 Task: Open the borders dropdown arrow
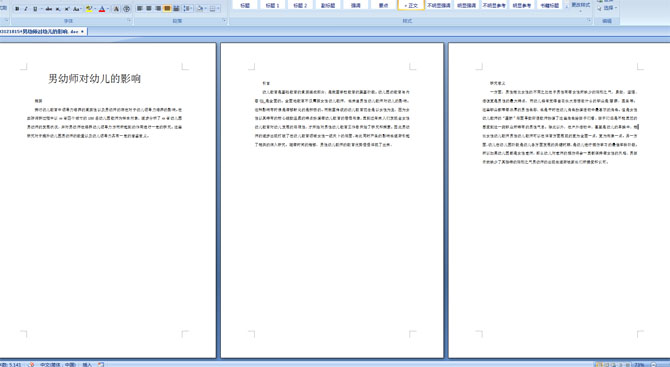[218, 9]
